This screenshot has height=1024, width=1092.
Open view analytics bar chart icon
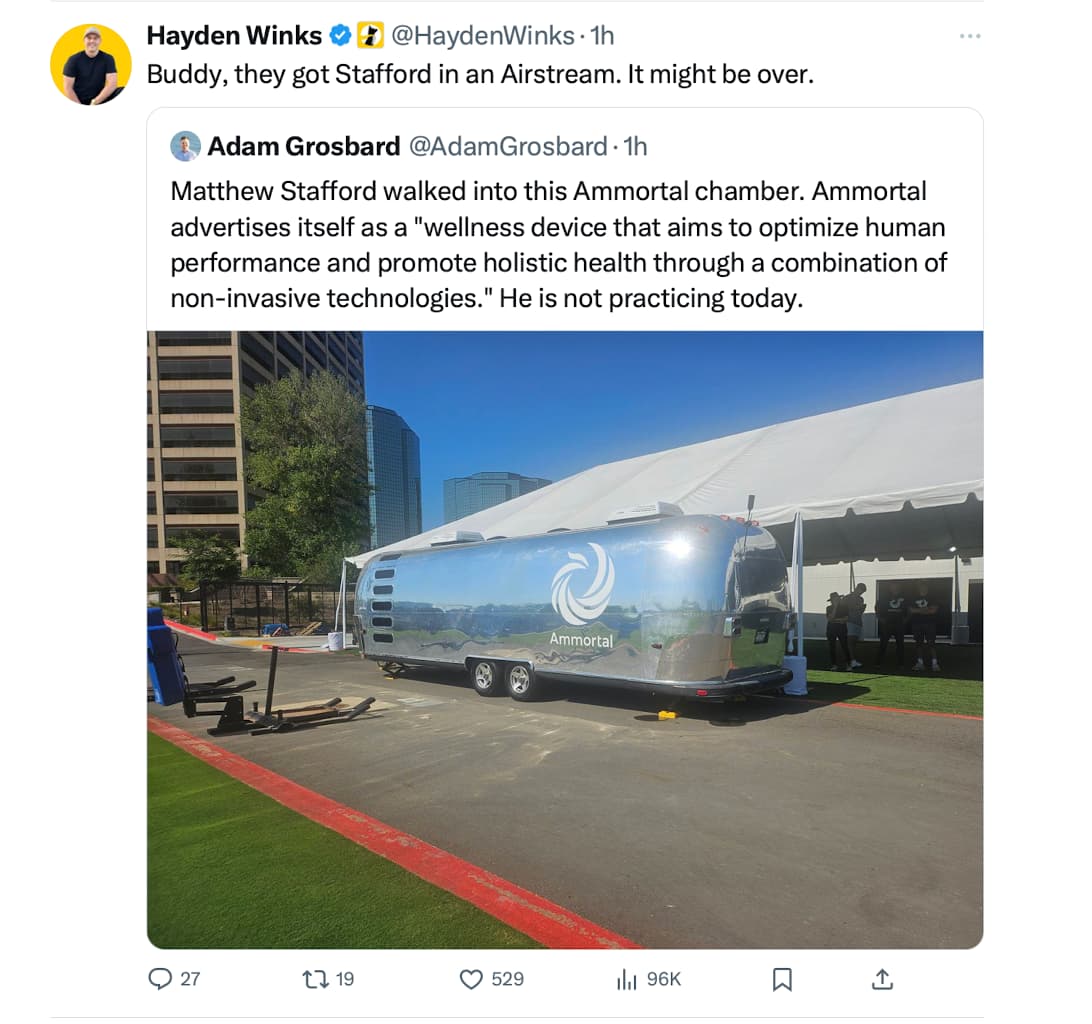coord(627,979)
